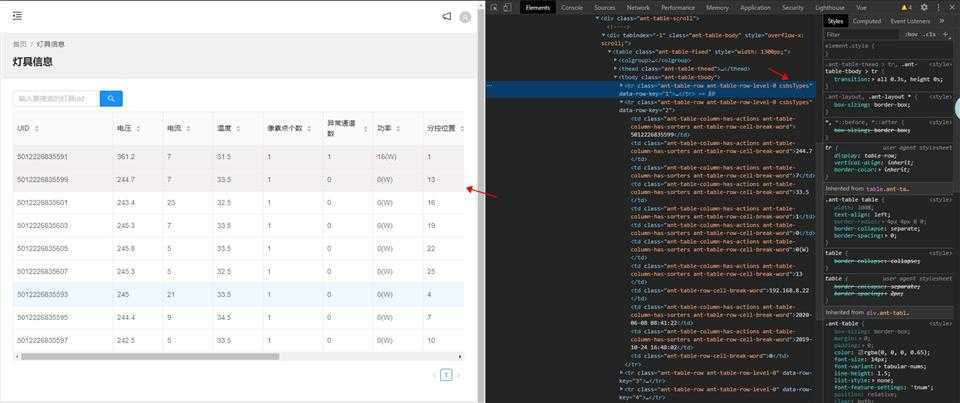
Task: Sort the table by 电流 column
Action: (188, 129)
